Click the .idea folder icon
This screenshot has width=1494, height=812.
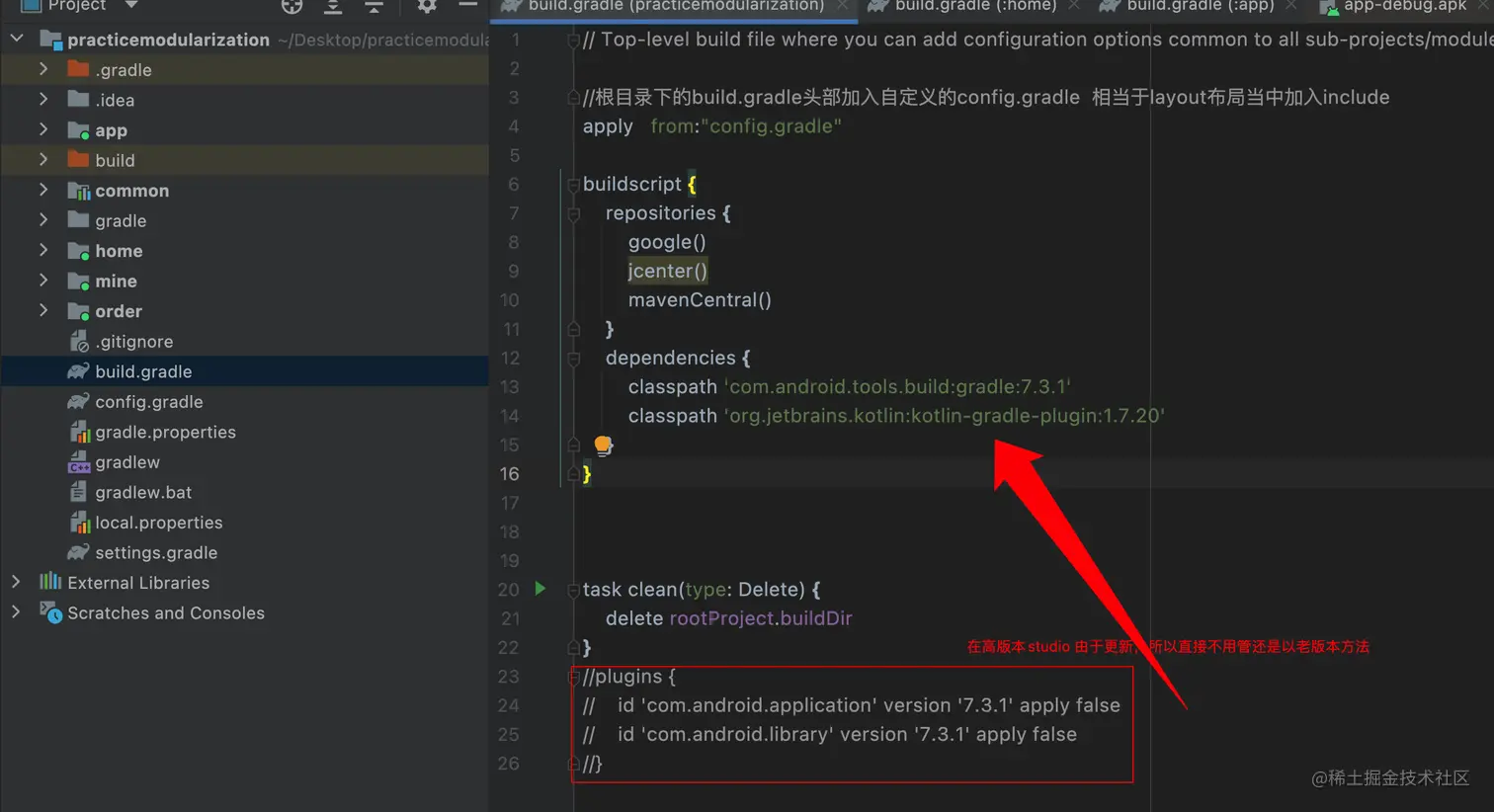click(78, 99)
